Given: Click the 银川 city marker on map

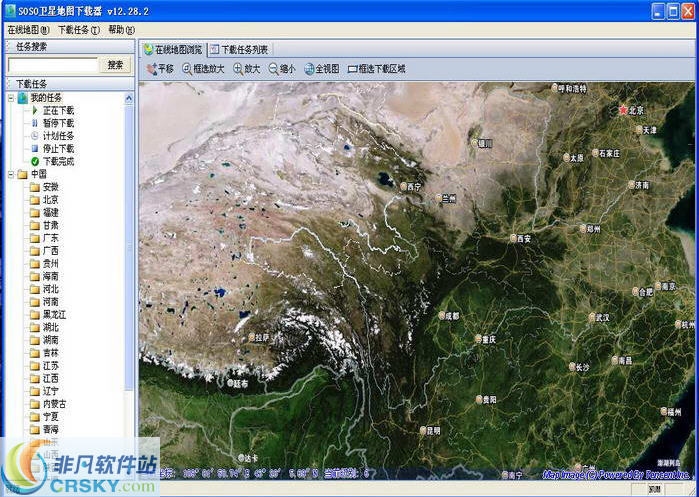Looking at the screenshot, I should pos(474,143).
